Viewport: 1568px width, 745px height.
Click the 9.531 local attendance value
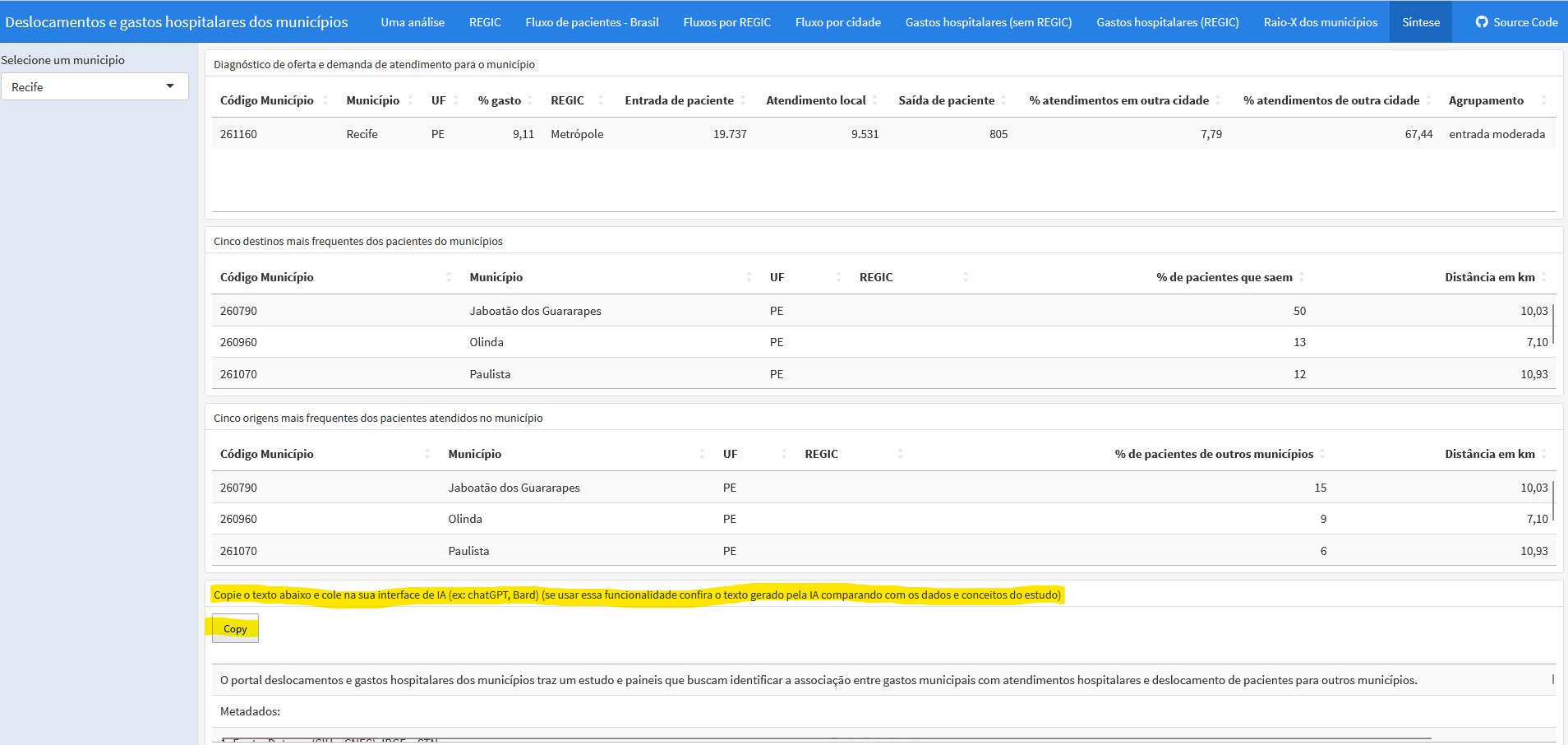(x=865, y=134)
